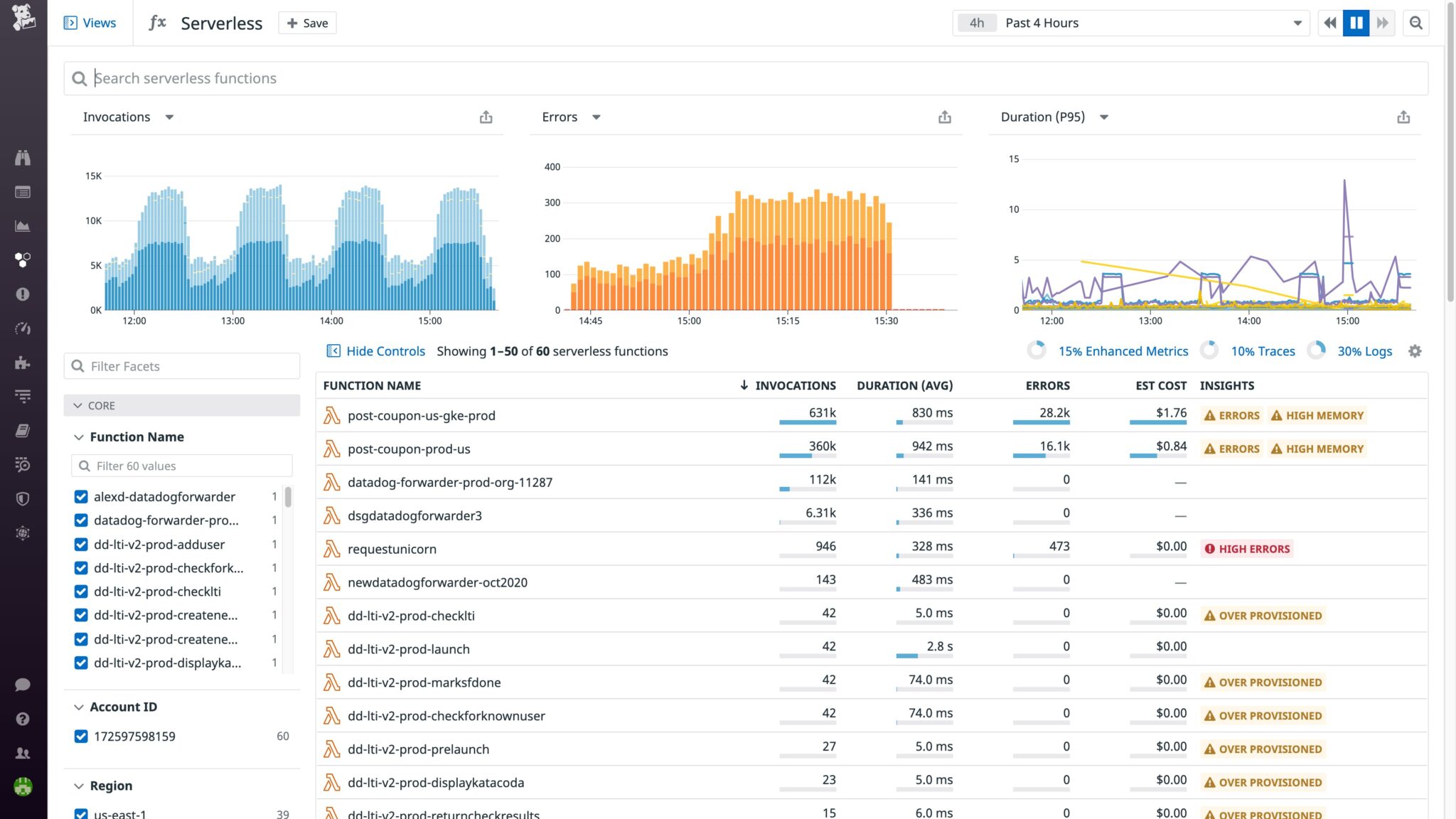The height and width of the screenshot is (819, 1456).
Task: Uncheck Account ID 172597598159
Action: click(x=81, y=737)
